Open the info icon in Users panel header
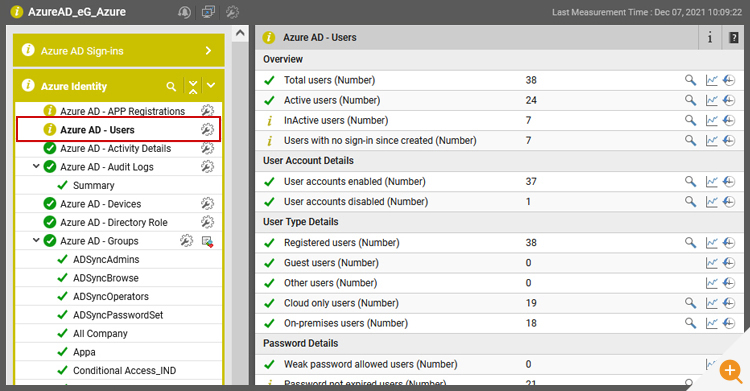The width and height of the screenshot is (750, 391). pyautogui.click(x=710, y=37)
